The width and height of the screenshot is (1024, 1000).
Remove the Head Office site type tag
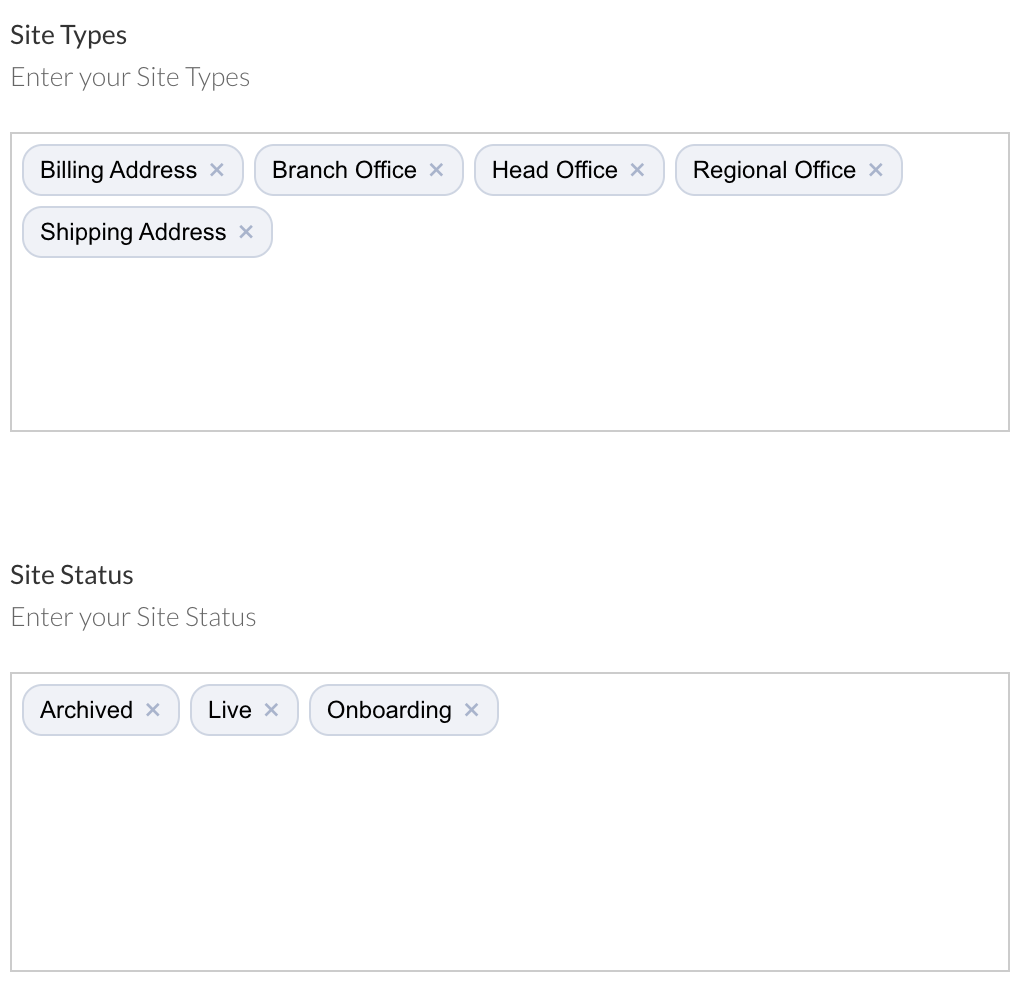637,170
